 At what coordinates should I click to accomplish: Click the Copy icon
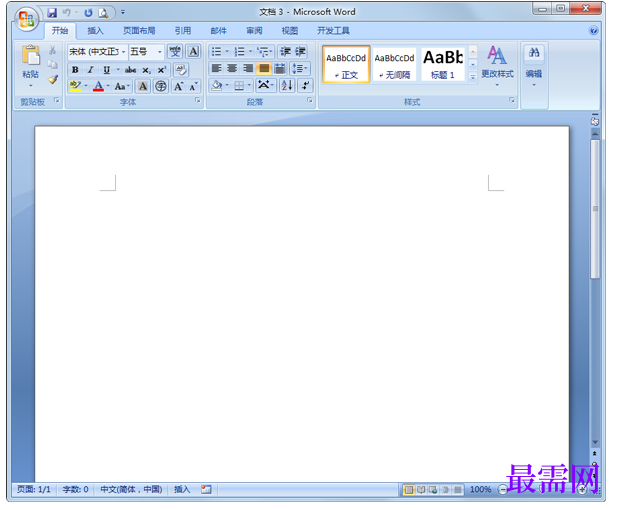pos(52,64)
